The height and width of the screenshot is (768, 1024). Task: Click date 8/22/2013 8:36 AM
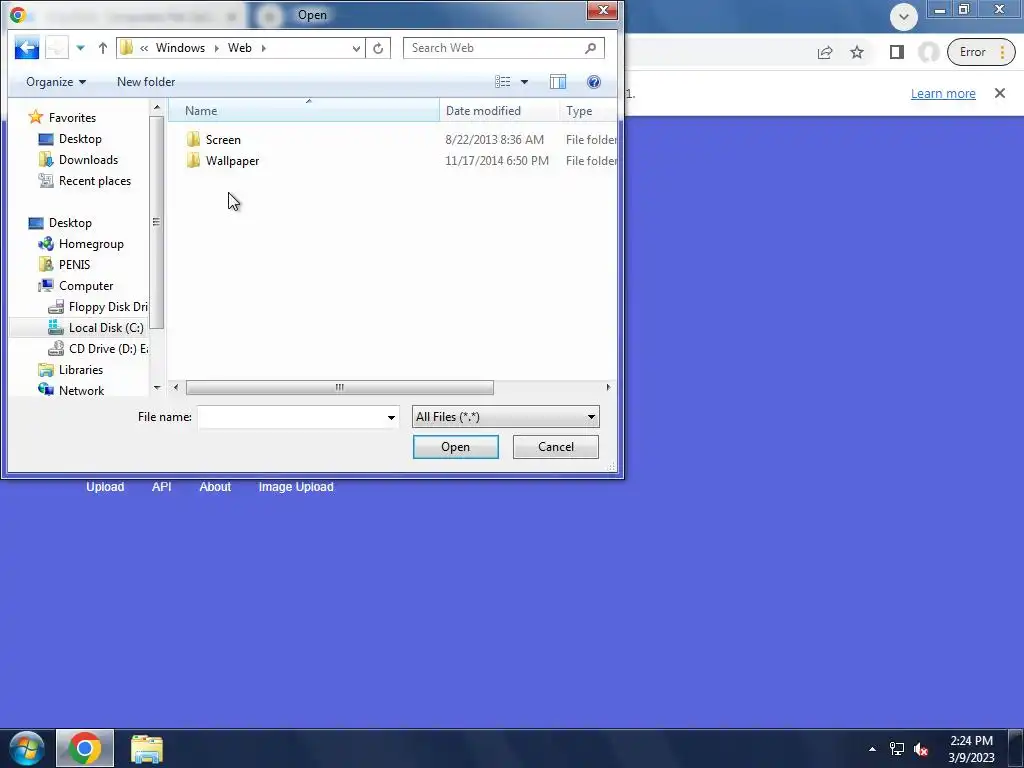click(x=494, y=140)
